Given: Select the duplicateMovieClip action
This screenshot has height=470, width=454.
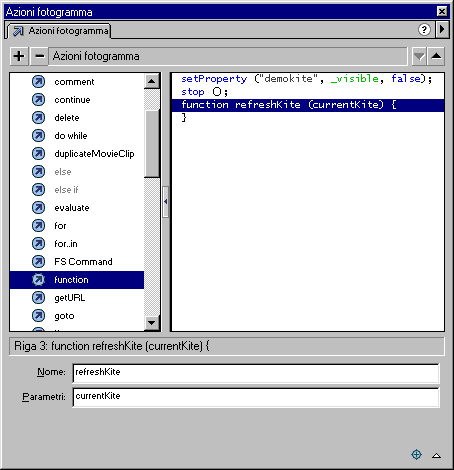Looking at the screenshot, I should click(x=94, y=154).
